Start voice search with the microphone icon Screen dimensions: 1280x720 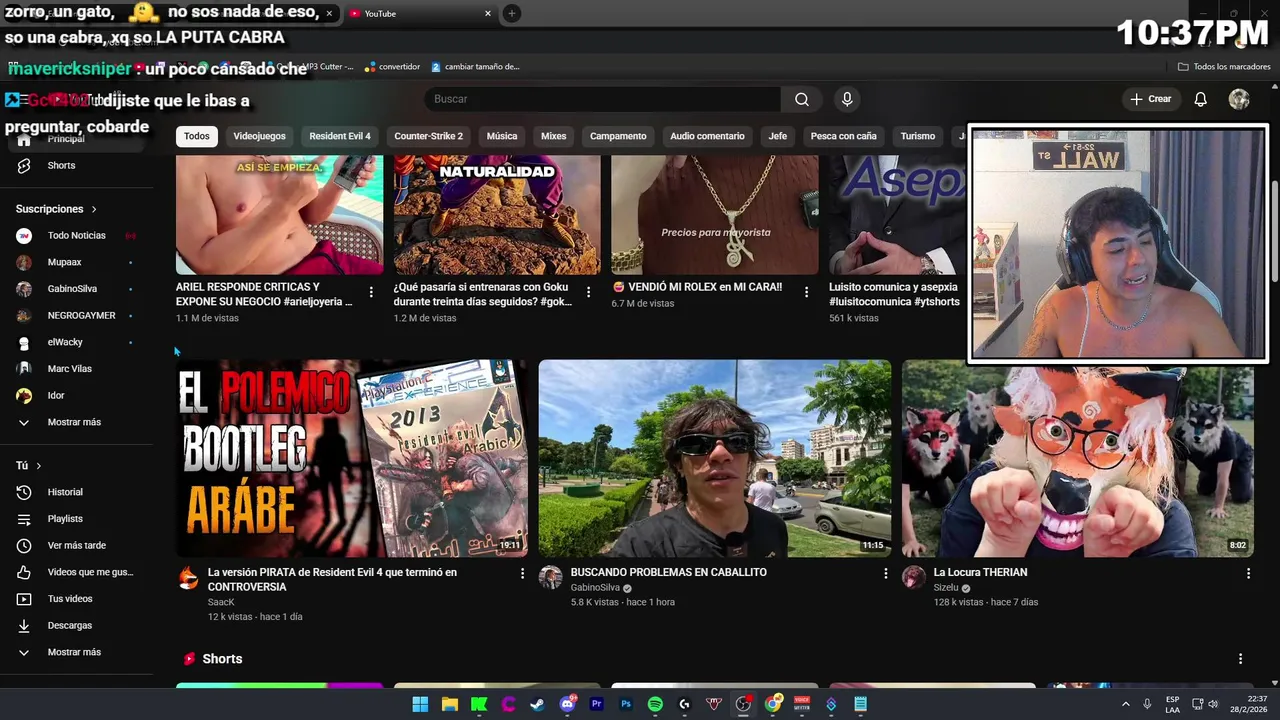point(847,99)
